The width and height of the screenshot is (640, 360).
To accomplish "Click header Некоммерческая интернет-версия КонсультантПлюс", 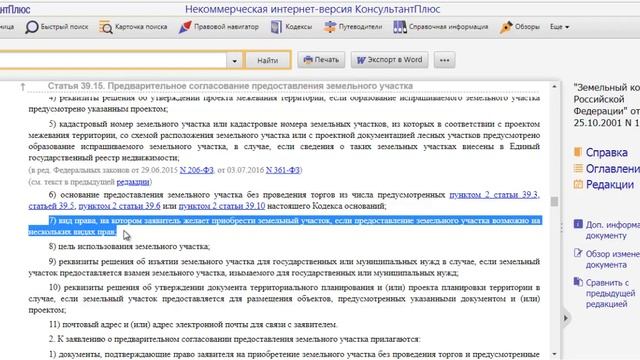I will pyautogui.click(x=313, y=9).
